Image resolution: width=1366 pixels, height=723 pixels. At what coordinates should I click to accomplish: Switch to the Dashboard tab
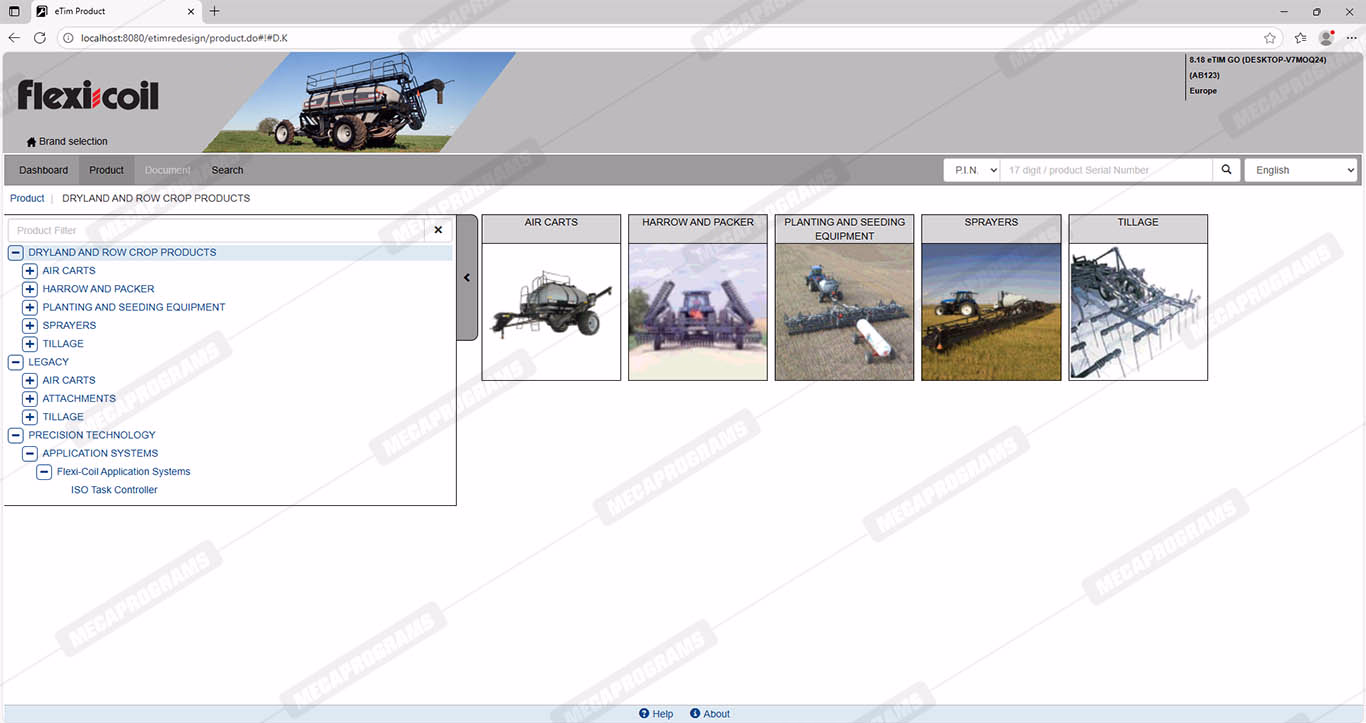click(x=44, y=170)
